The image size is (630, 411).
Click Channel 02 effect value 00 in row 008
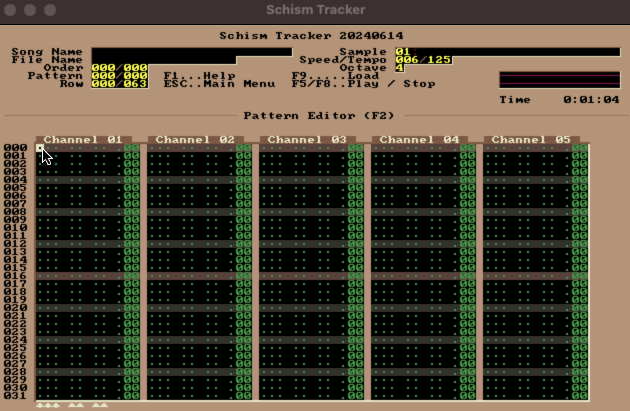pos(244,212)
